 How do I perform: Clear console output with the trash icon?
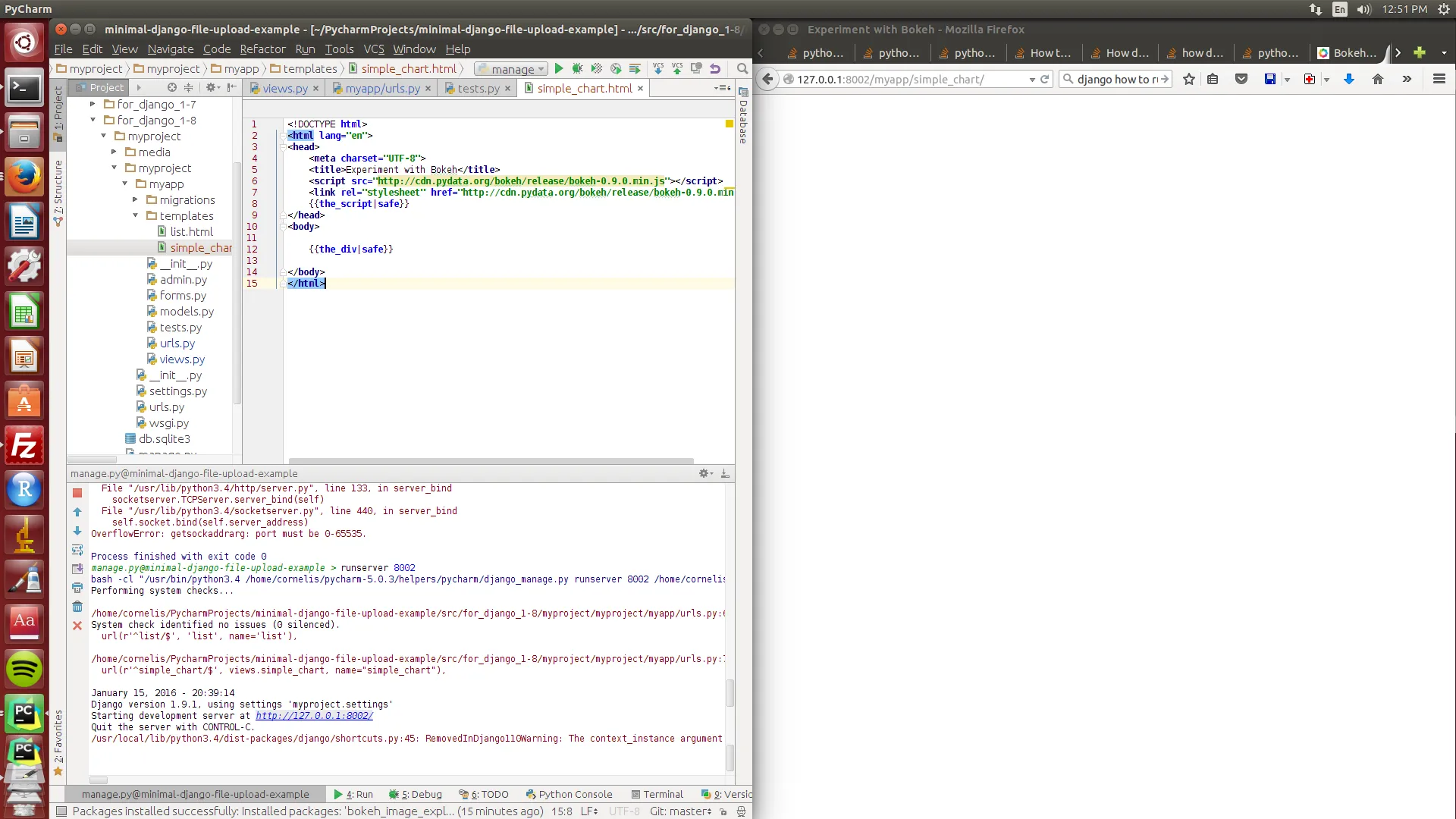coord(77,607)
